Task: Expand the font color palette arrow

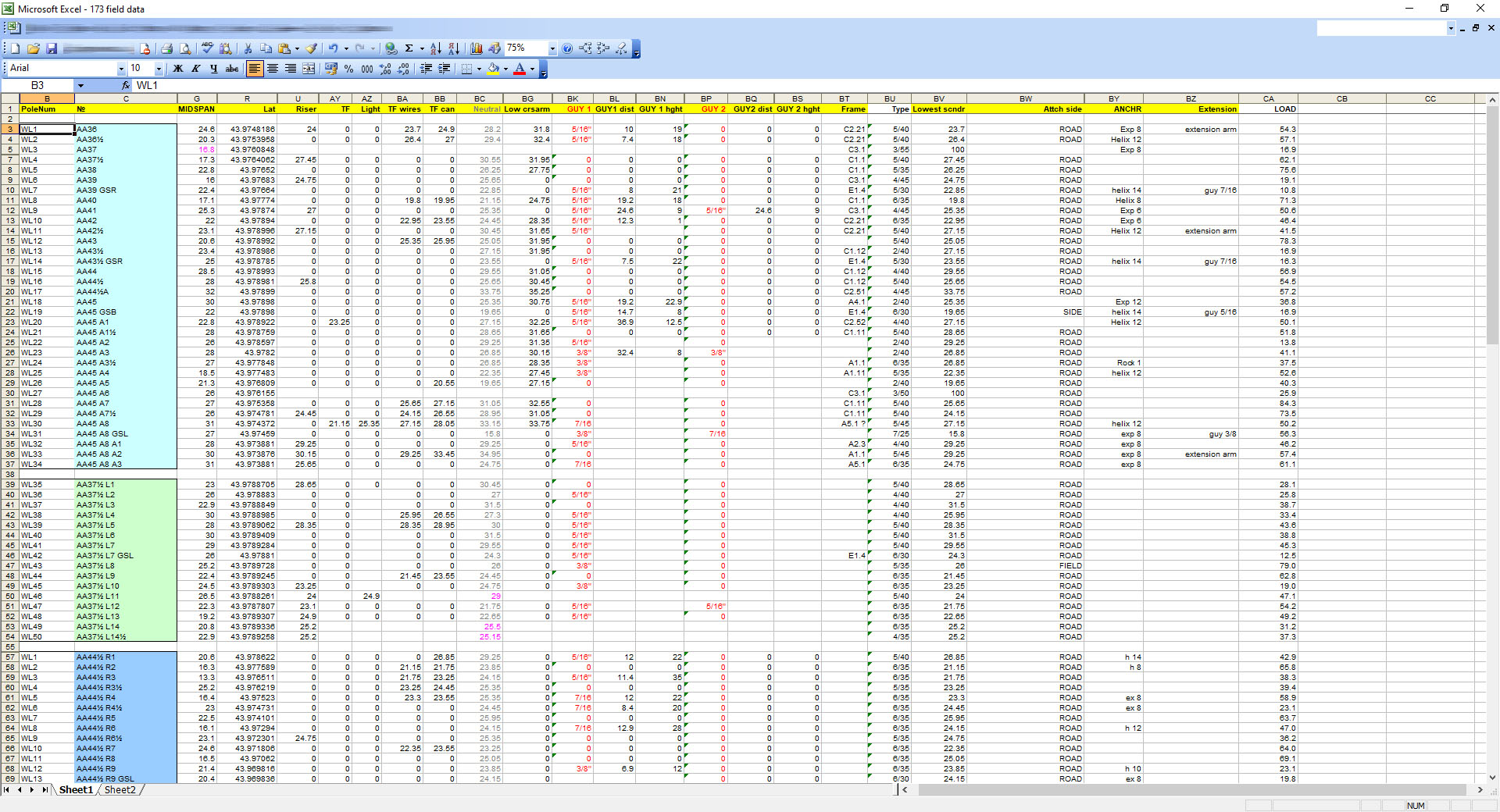Action: 532,69
